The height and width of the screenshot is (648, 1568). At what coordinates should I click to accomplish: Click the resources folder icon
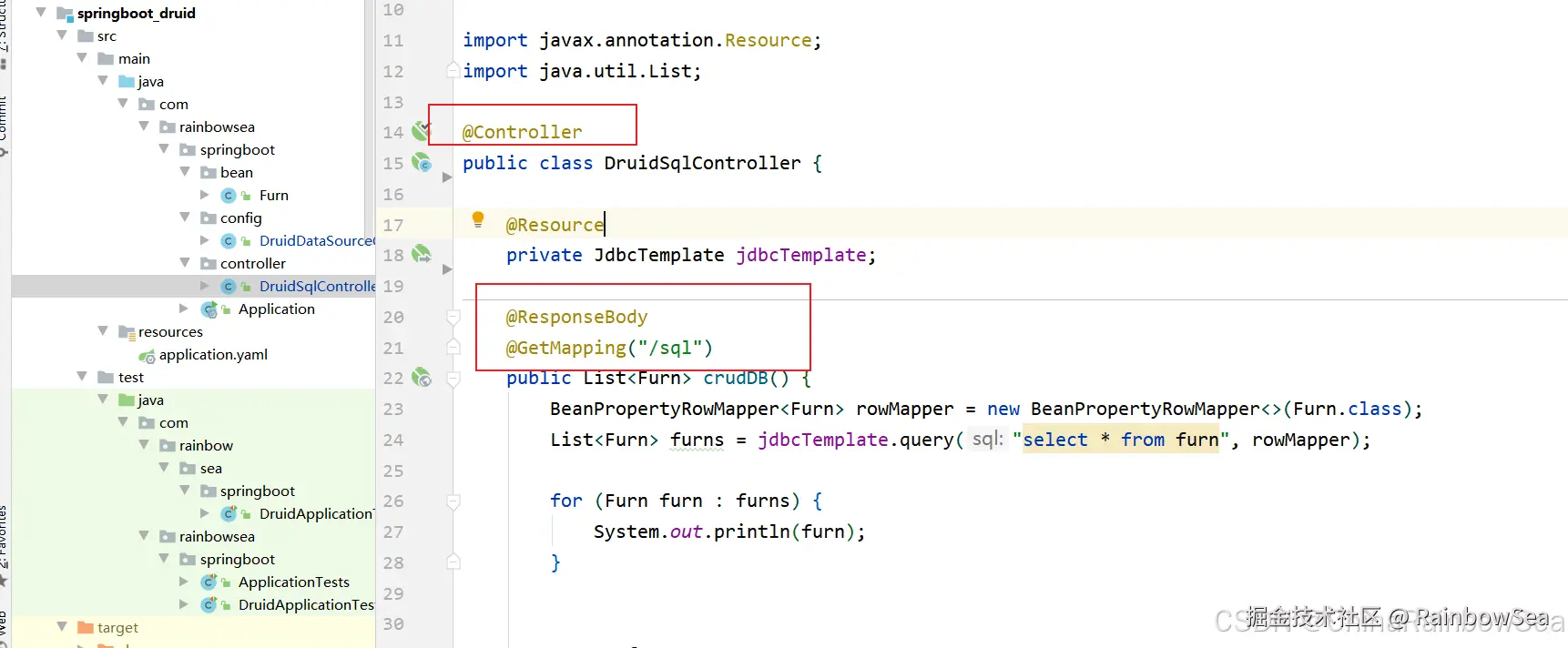tap(127, 331)
